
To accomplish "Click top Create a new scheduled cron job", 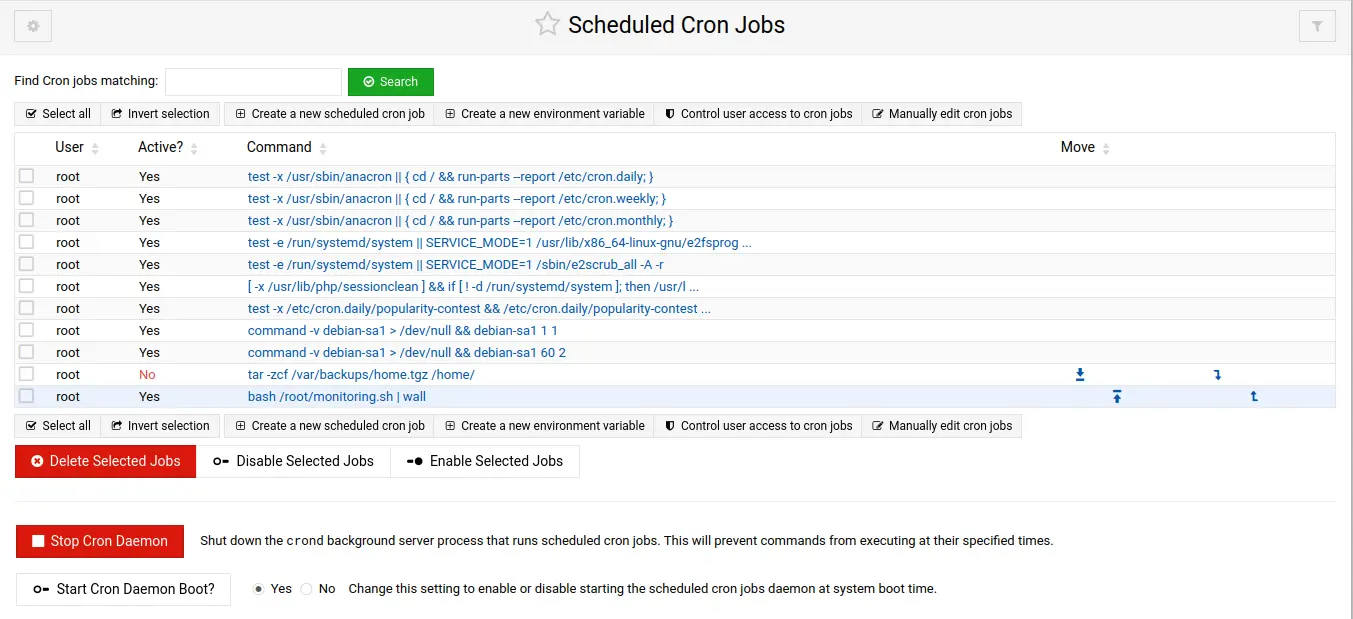I will coord(330,114).
